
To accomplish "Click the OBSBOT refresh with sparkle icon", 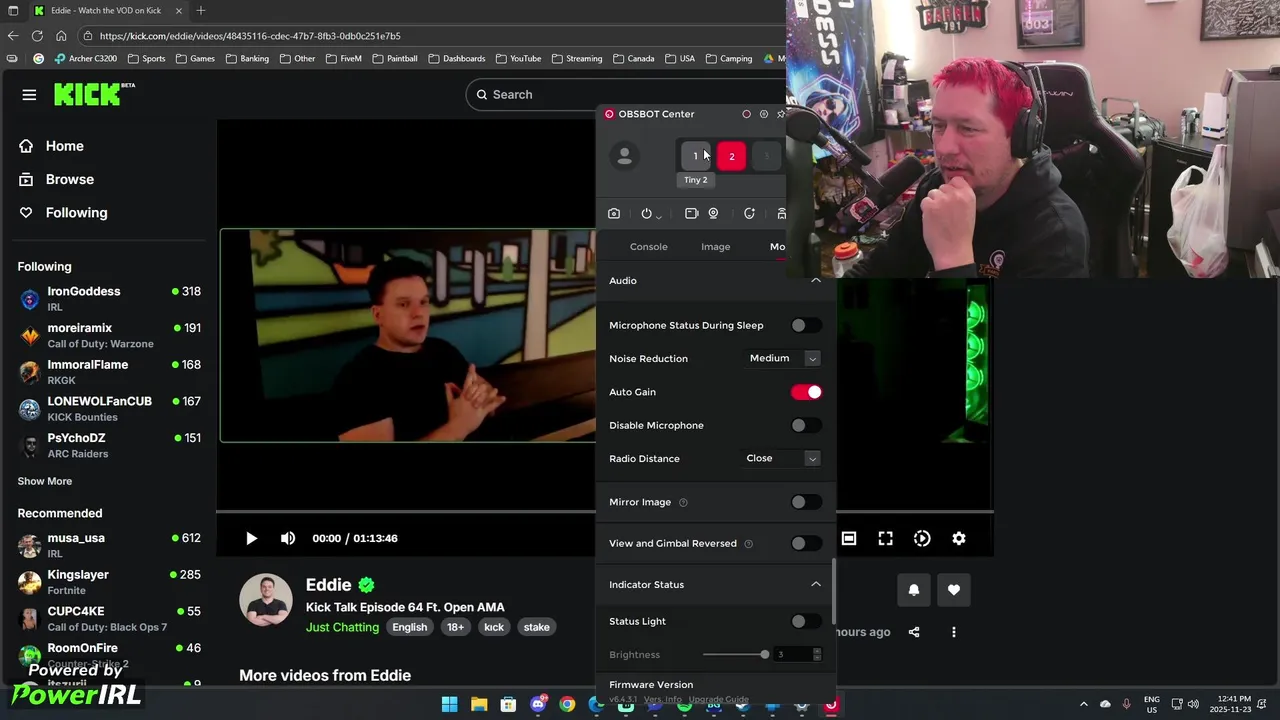I will click(749, 214).
